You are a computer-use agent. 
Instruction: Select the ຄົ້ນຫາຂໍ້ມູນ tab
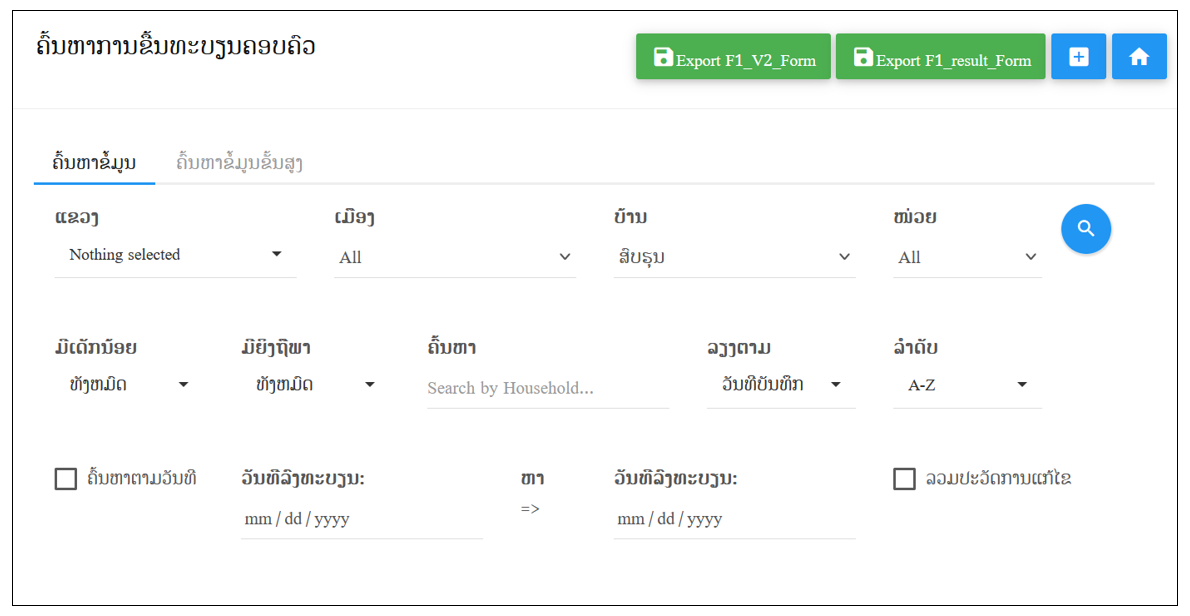95,162
